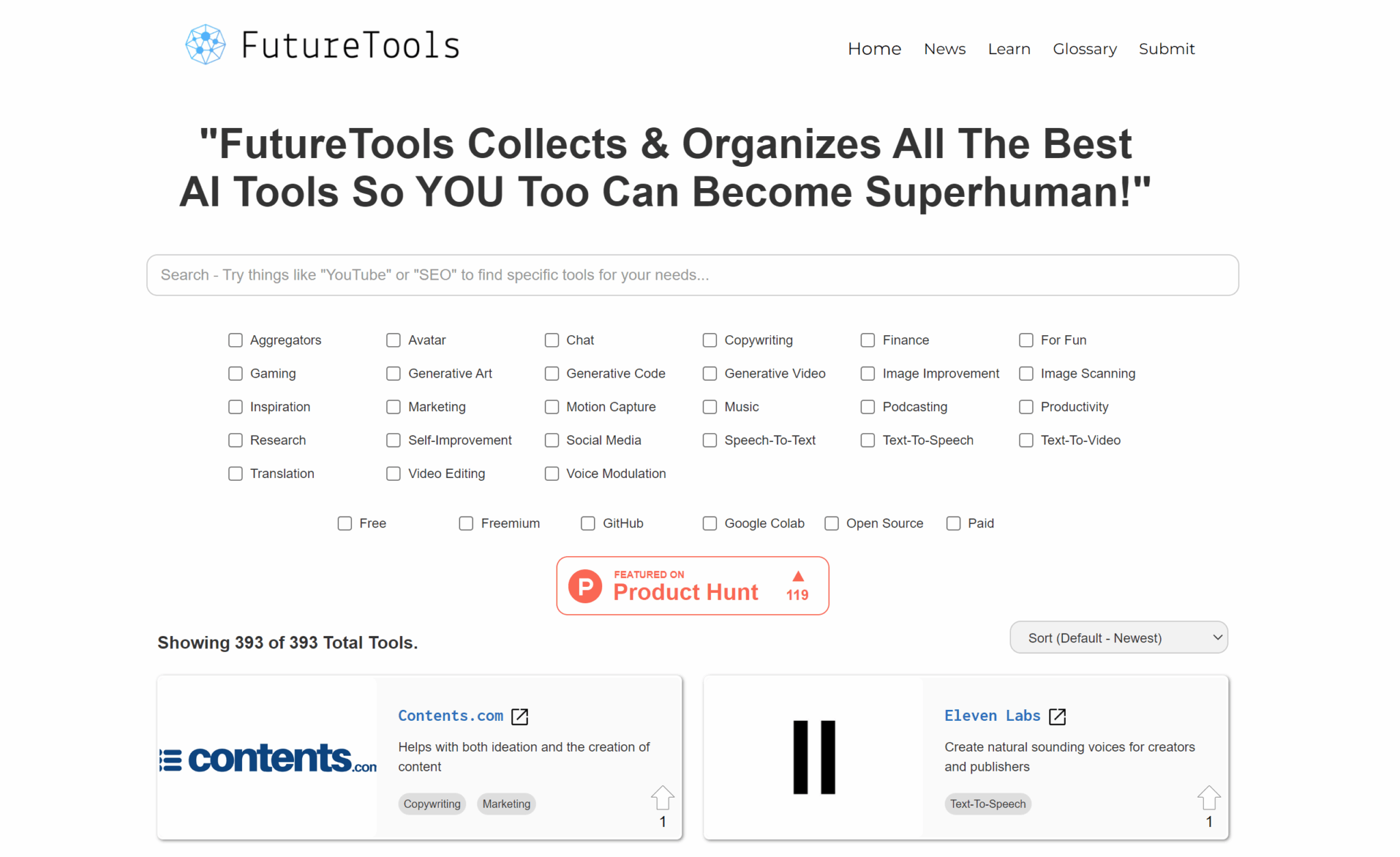Check the Research category box
The width and height of the screenshot is (1400, 857).
pos(235,440)
